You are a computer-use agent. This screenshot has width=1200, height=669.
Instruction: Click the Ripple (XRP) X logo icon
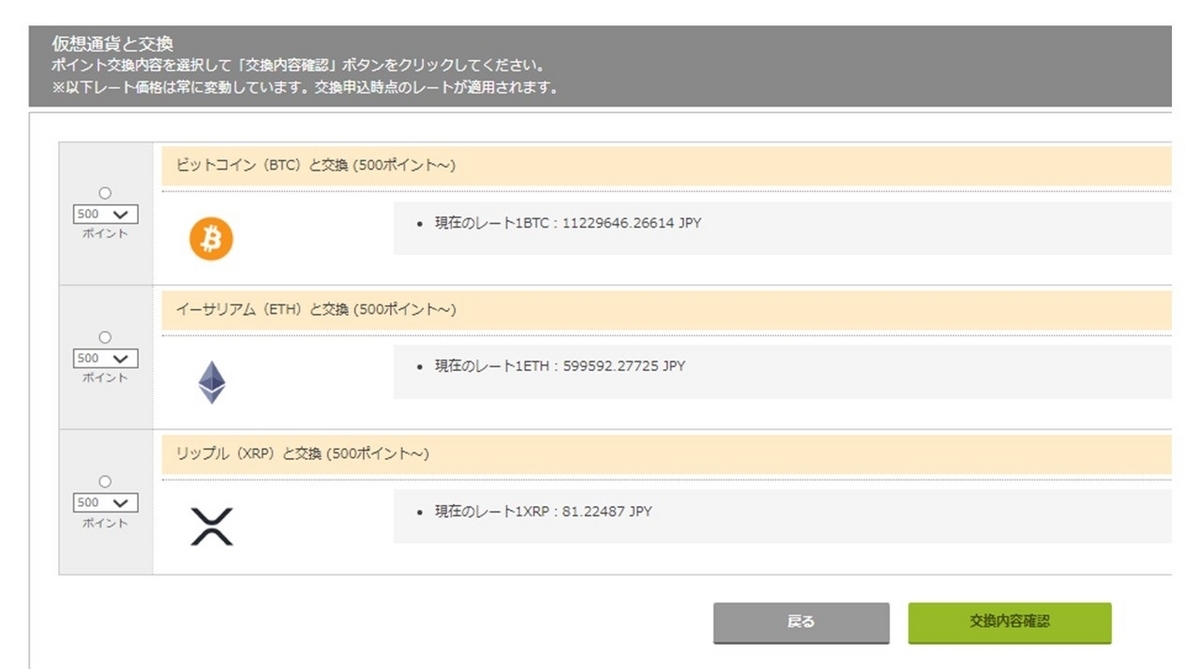(211, 528)
